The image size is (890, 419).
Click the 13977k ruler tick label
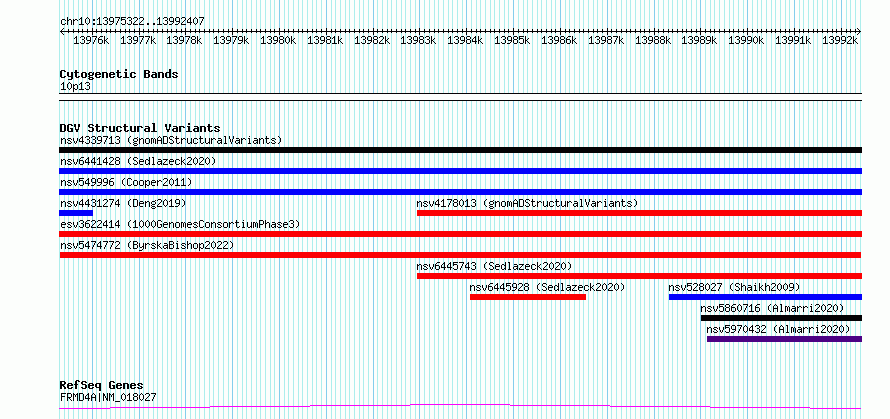[x=138, y=40]
